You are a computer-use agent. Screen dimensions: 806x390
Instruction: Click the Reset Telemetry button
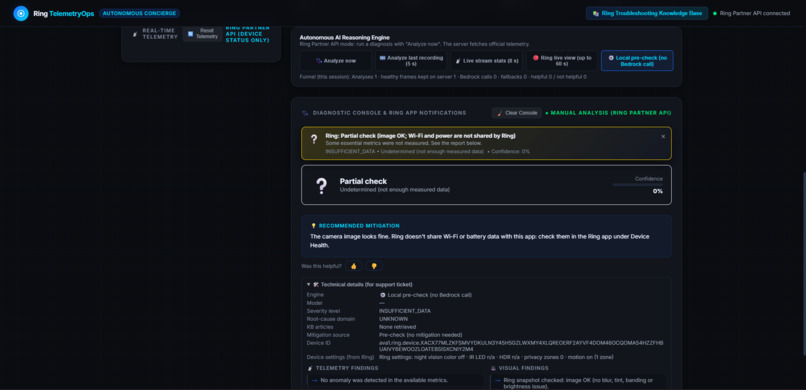point(203,33)
